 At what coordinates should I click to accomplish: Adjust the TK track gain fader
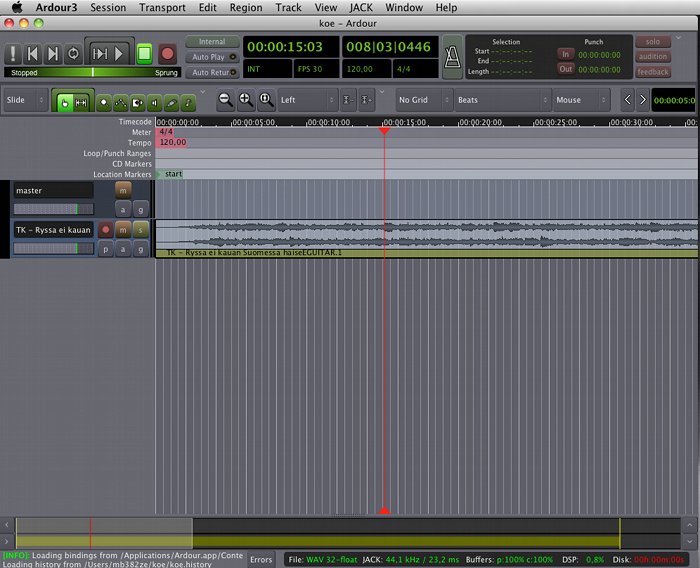tap(54, 248)
